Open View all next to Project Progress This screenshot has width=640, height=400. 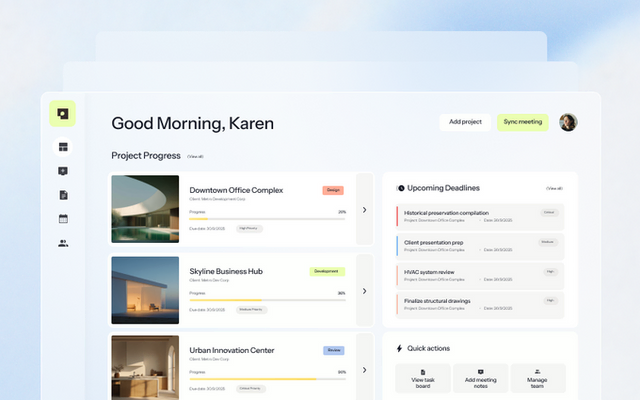[195, 156]
